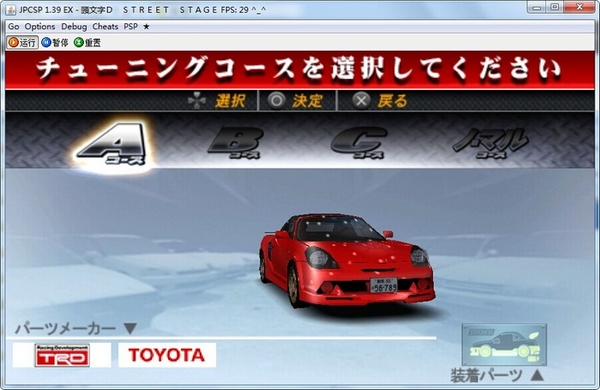Image resolution: width=600 pixels, height=390 pixels.
Task: Click the 重置 reset toolbar button
Action: pos(88,42)
